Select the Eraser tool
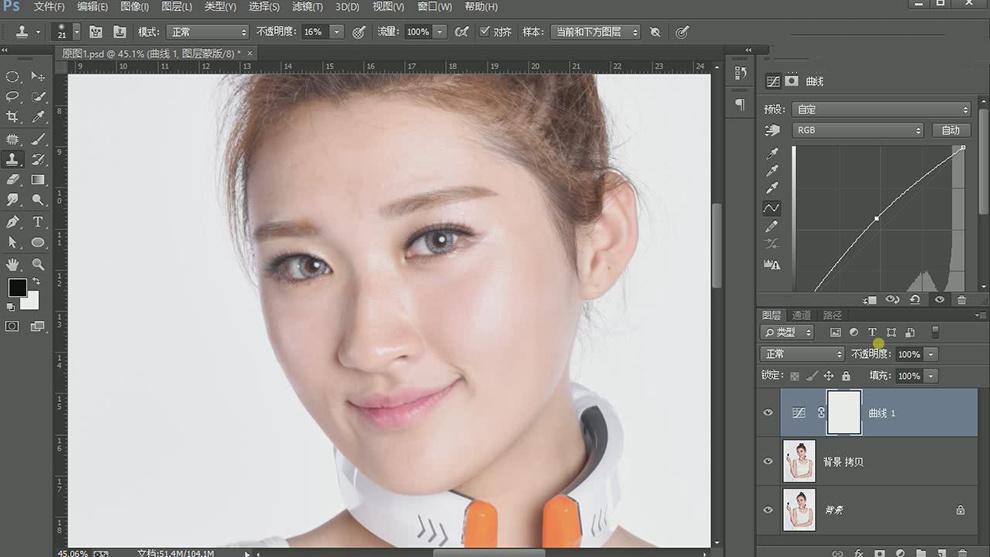The image size is (990, 557). click(13, 180)
